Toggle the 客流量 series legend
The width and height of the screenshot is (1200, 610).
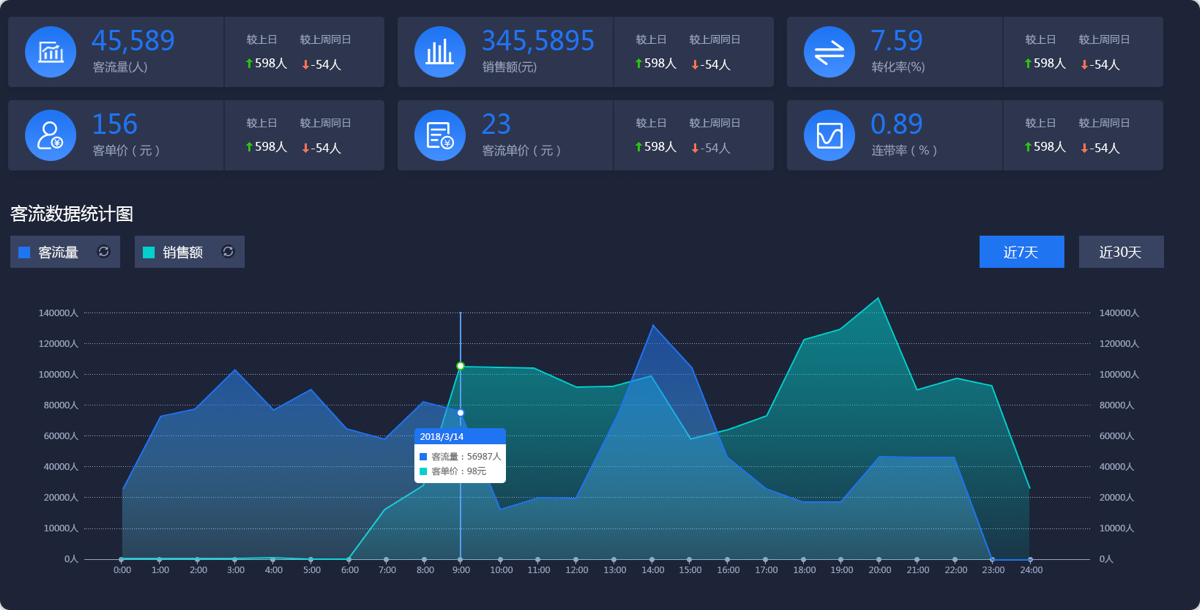[x=58, y=253]
